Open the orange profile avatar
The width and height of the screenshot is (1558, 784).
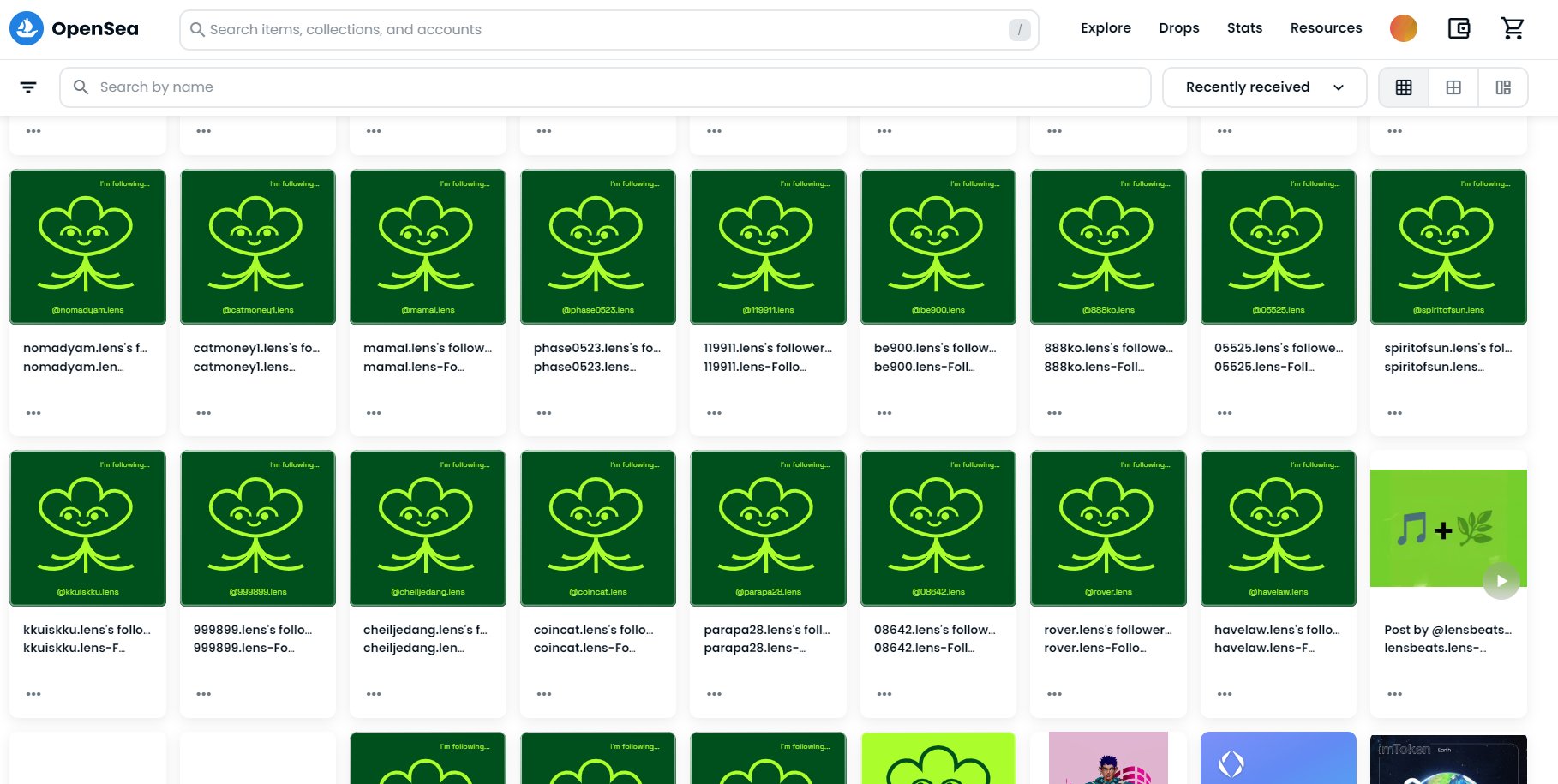pyautogui.click(x=1403, y=28)
